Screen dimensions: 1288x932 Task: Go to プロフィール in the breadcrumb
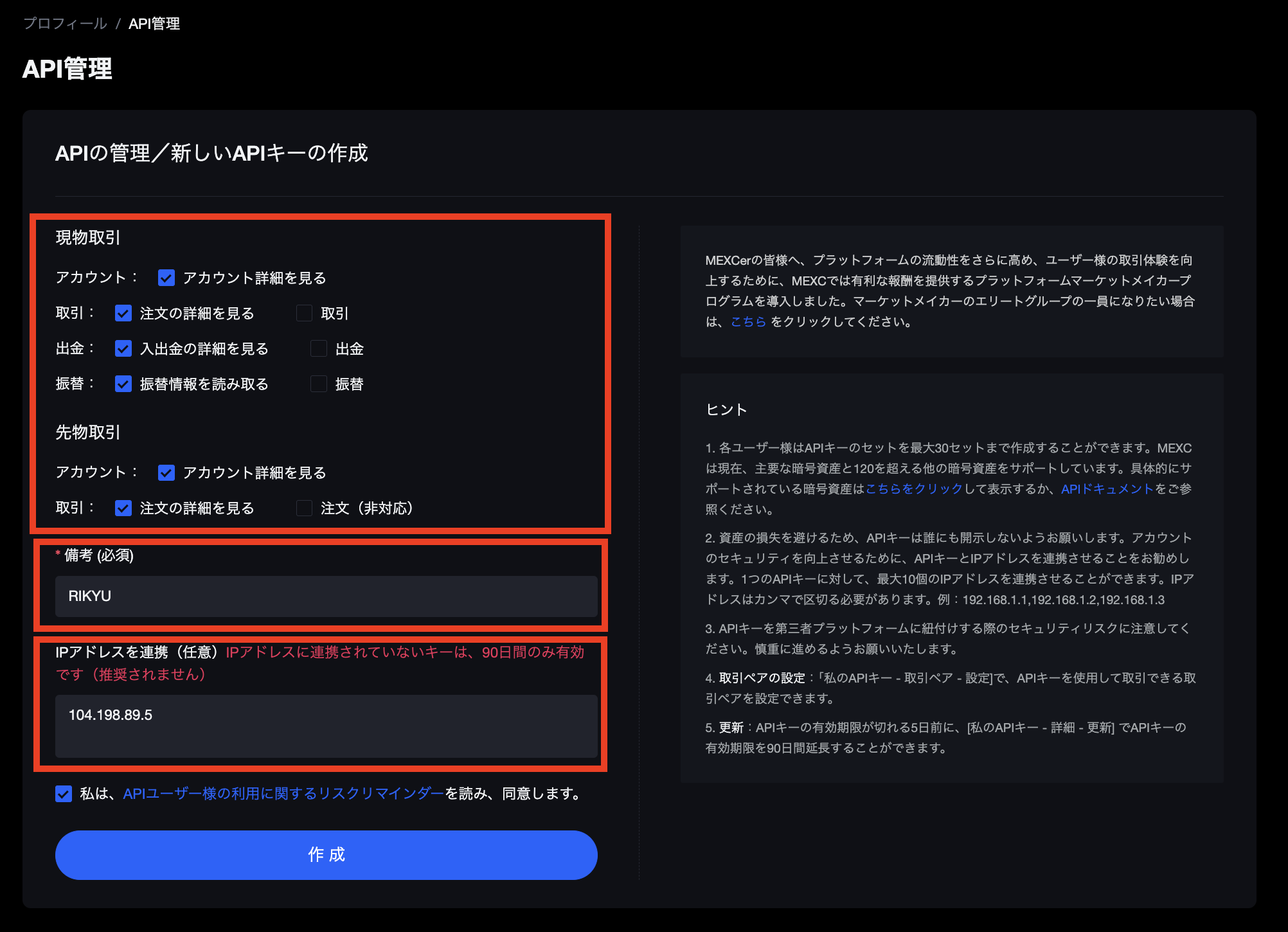pyautogui.click(x=65, y=24)
